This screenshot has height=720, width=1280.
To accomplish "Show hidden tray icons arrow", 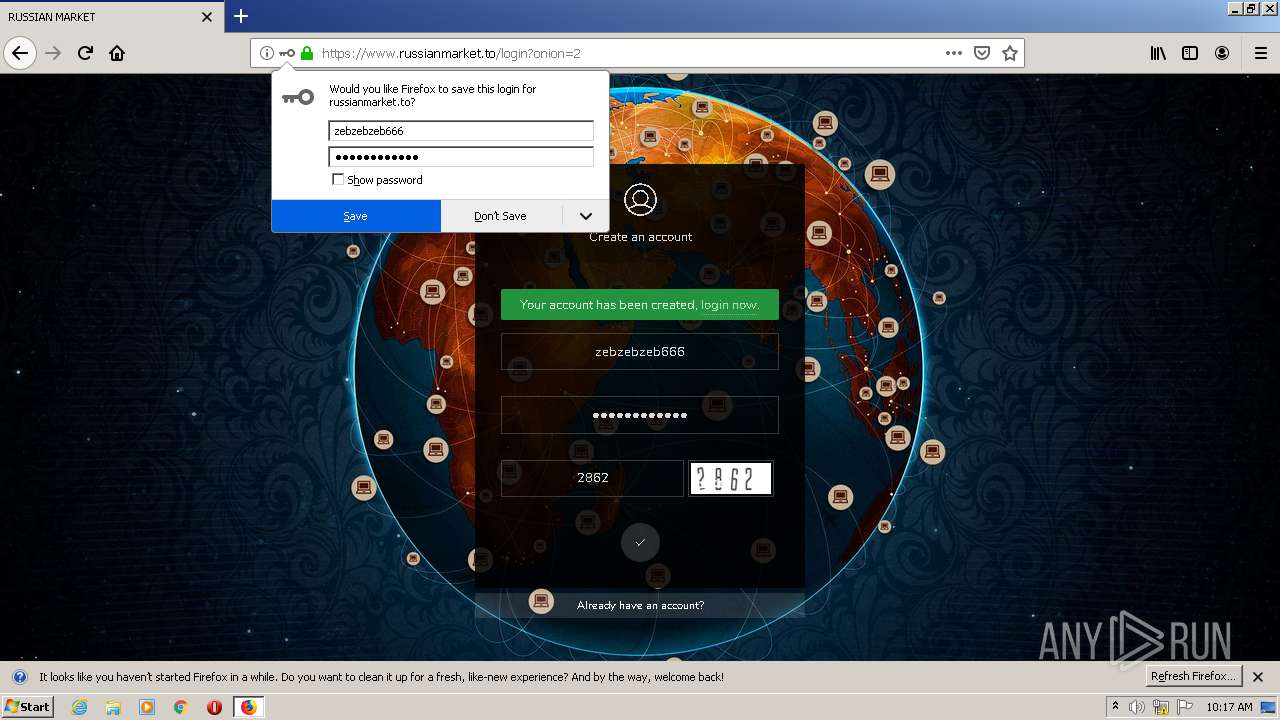I will 1115,706.
